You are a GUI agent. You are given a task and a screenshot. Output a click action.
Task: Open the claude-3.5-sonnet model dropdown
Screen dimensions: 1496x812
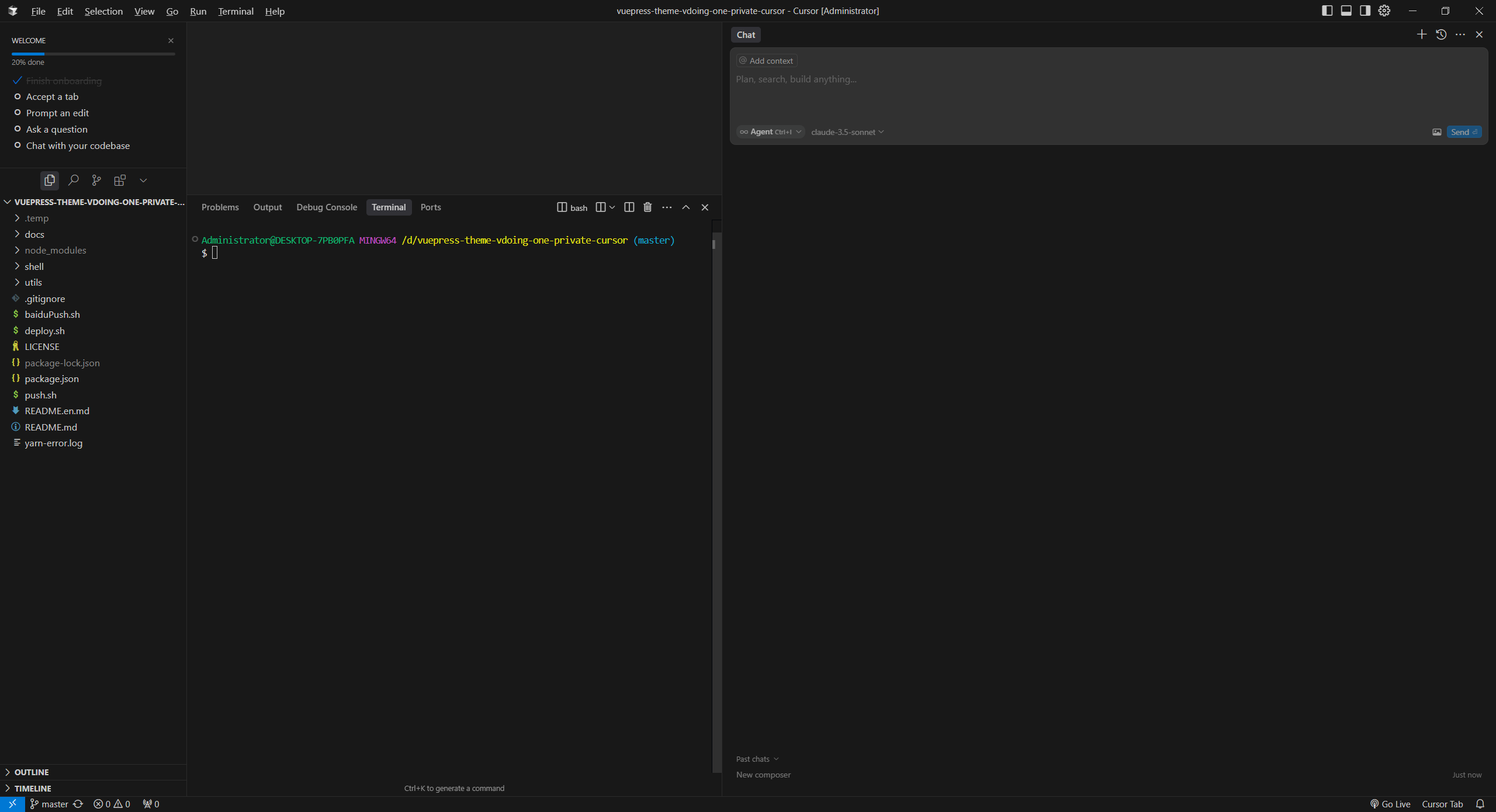coord(847,132)
